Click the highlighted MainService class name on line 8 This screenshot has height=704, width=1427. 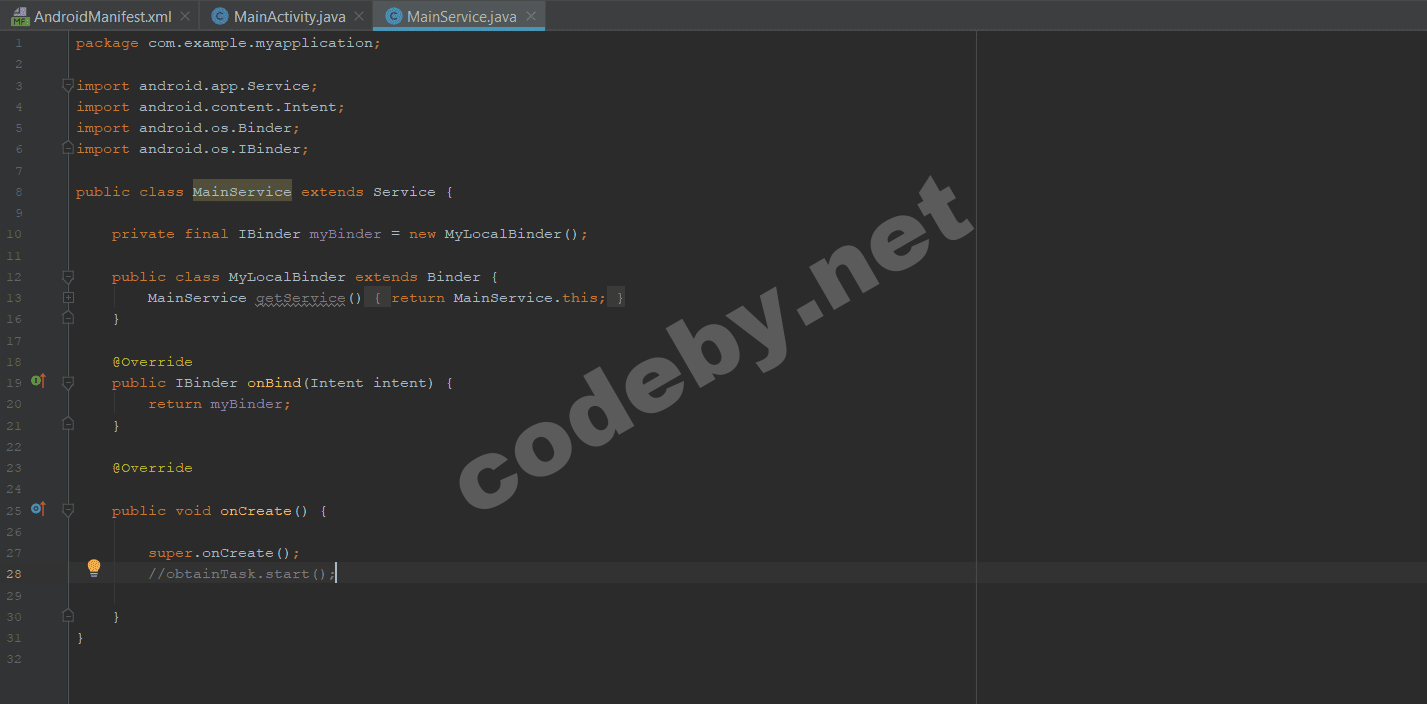pos(242,192)
